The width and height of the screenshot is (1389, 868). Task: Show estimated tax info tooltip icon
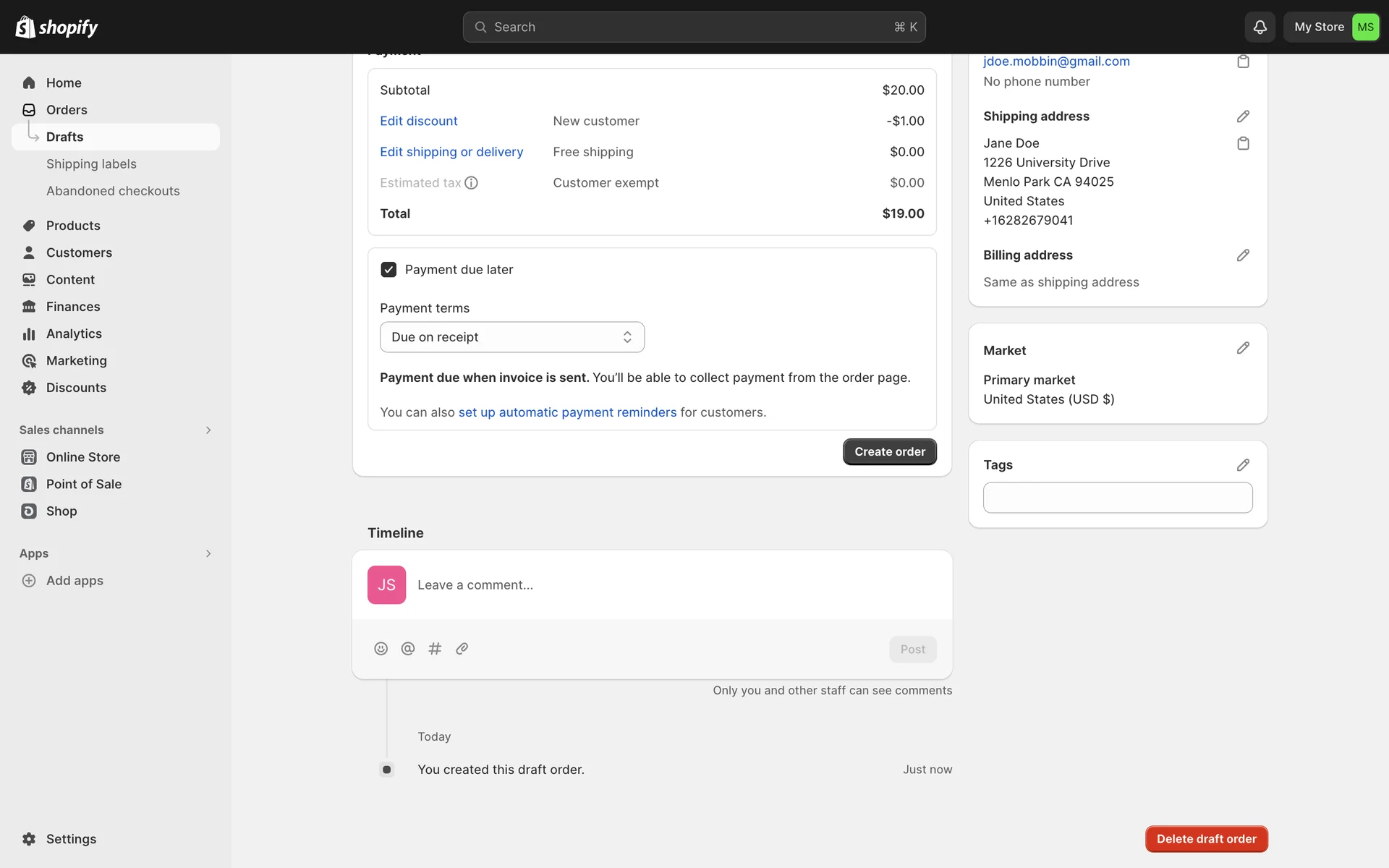471,183
